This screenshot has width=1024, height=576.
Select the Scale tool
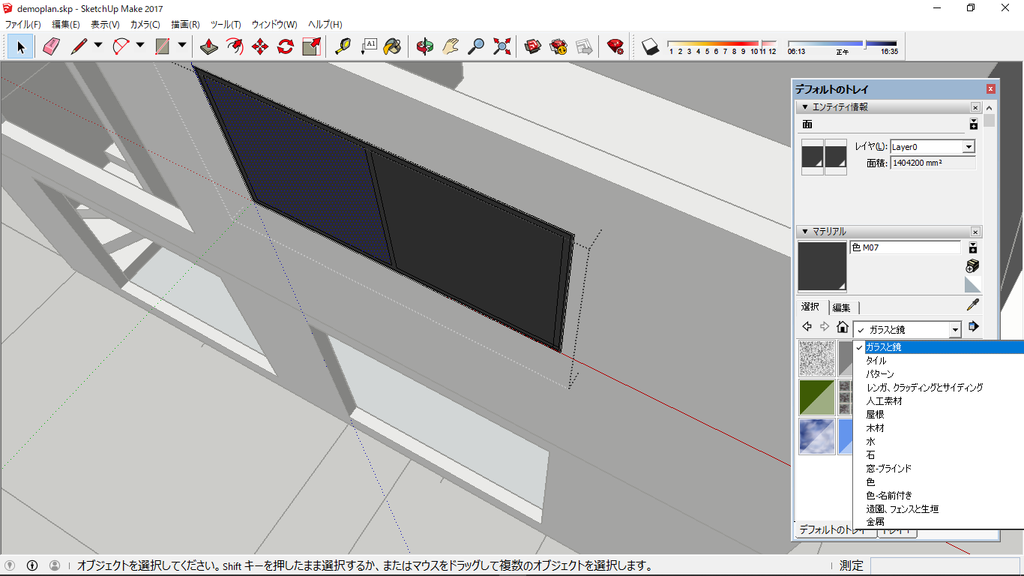pyautogui.click(x=312, y=46)
